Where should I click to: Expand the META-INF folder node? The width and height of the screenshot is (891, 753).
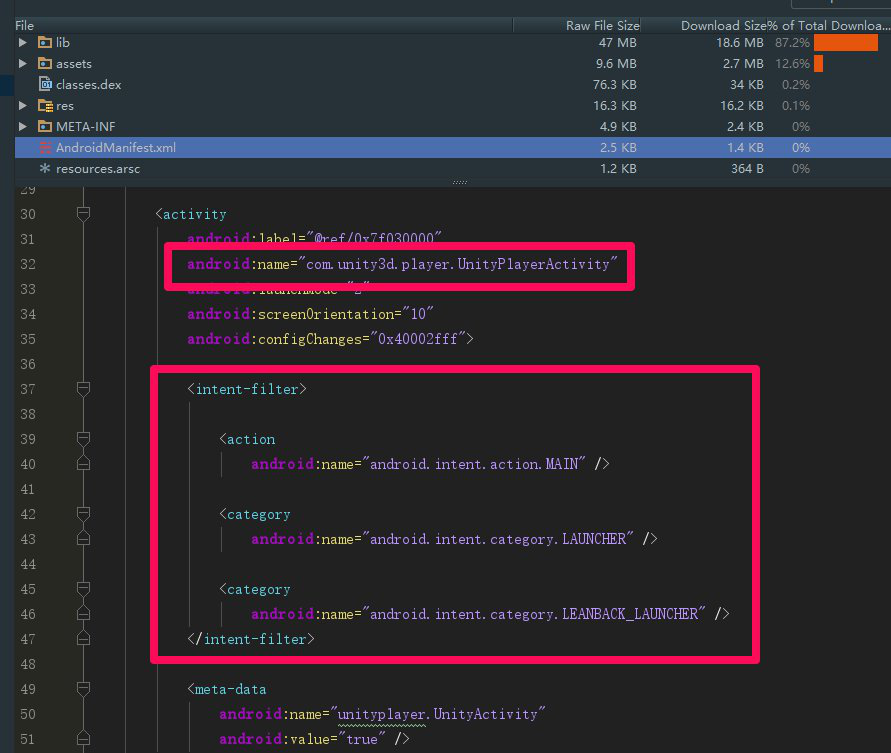pyautogui.click(x=24, y=126)
